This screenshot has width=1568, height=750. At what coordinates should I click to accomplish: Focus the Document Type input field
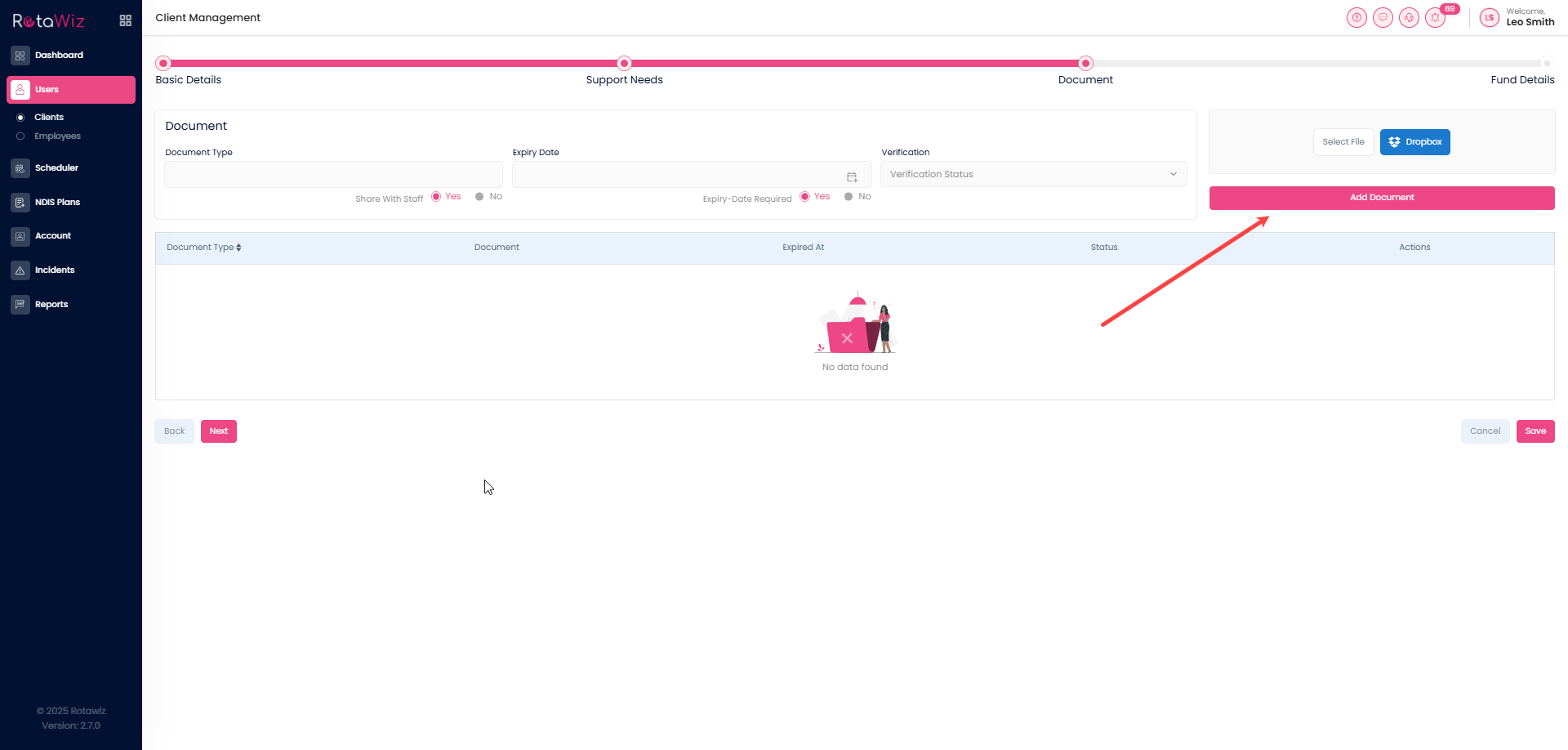click(333, 175)
